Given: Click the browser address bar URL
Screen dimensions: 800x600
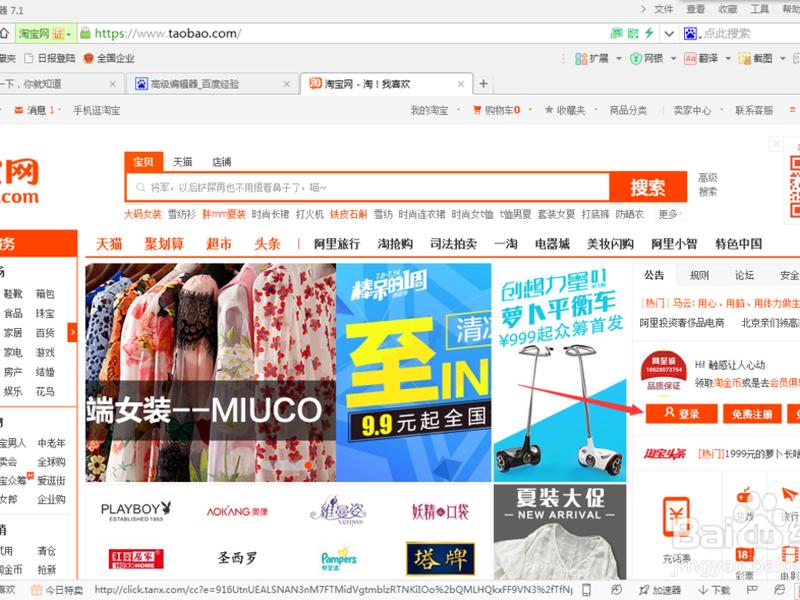Looking at the screenshot, I should (x=168, y=34).
